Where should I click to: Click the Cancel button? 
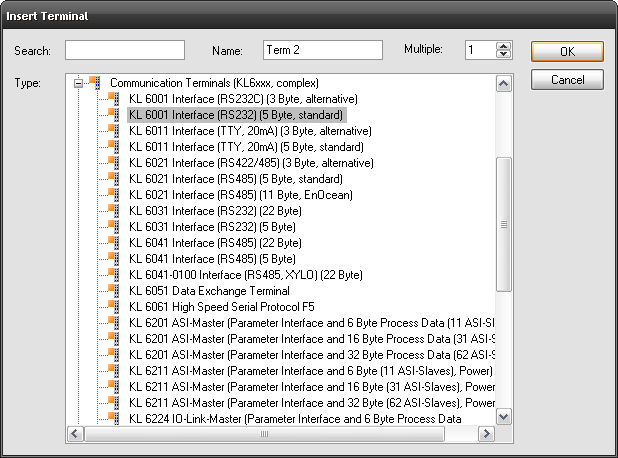(567, 80)
